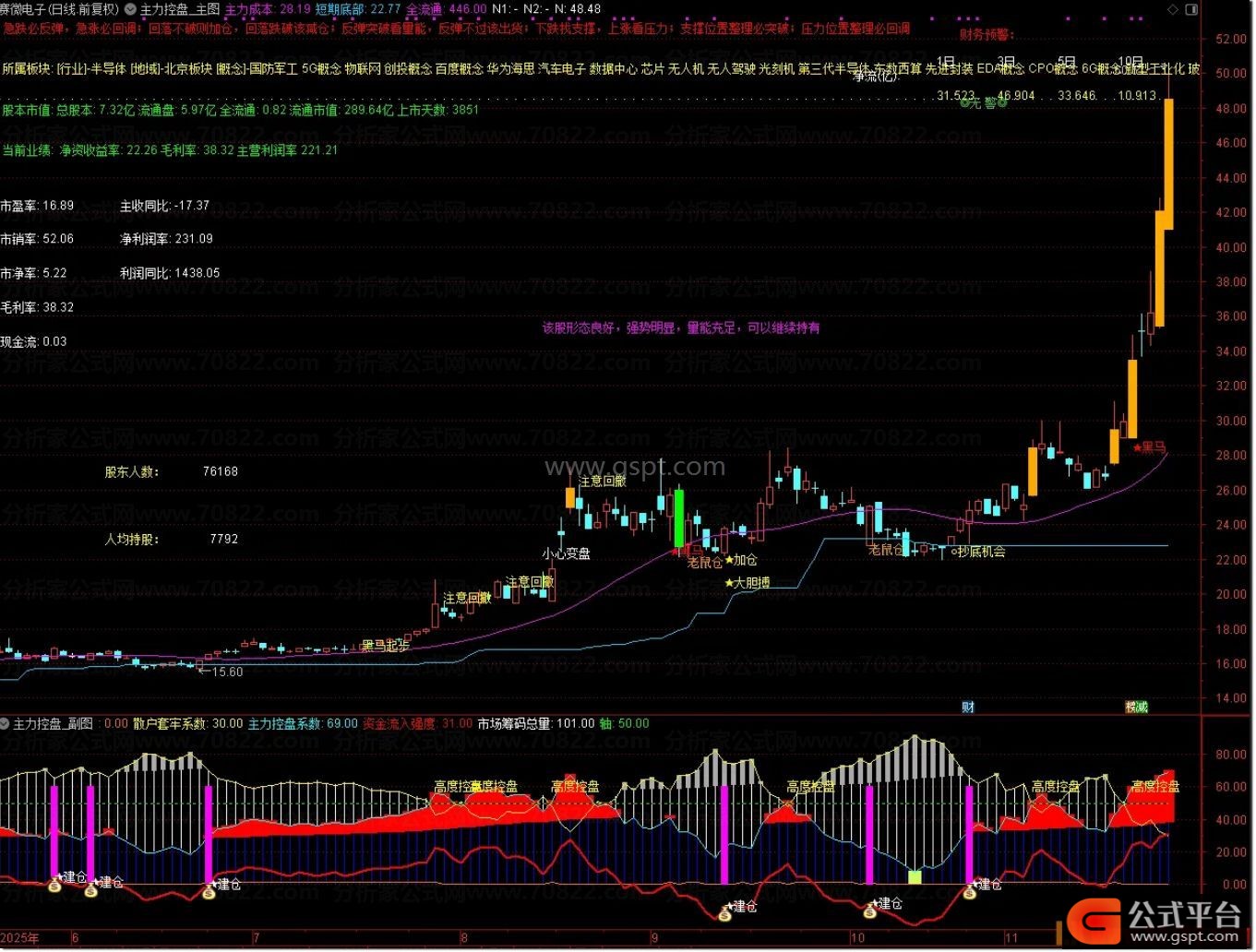Click the 15.60 low price annotation
The width and height of the screenshot is (1256, 952).
(226, 672)
